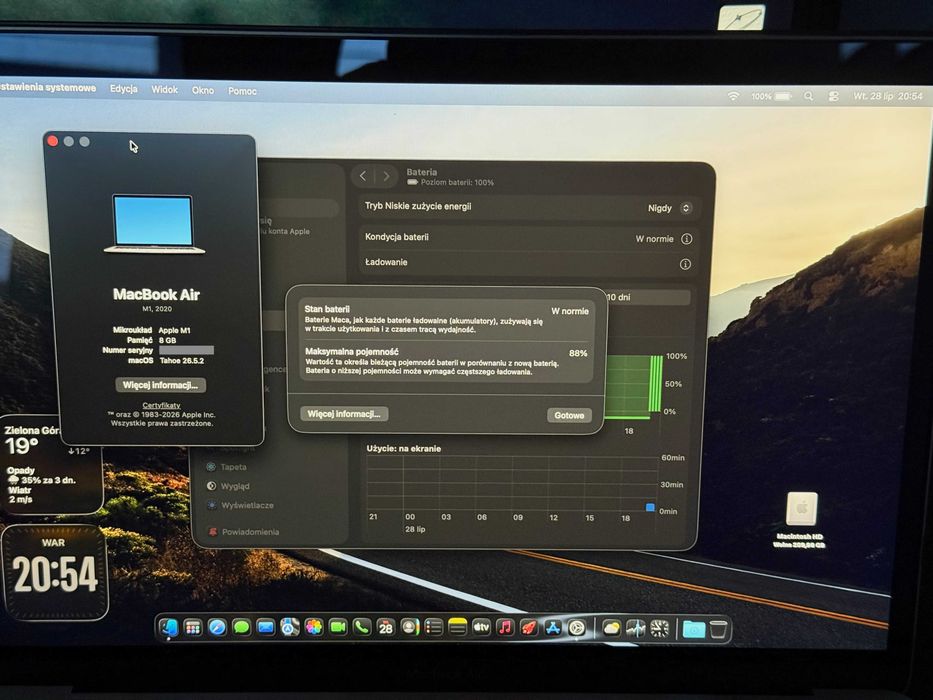This screenshot has width=933, height=700.
Task: Open the Phone app in Dock
Action: click(x=362, y=627)
